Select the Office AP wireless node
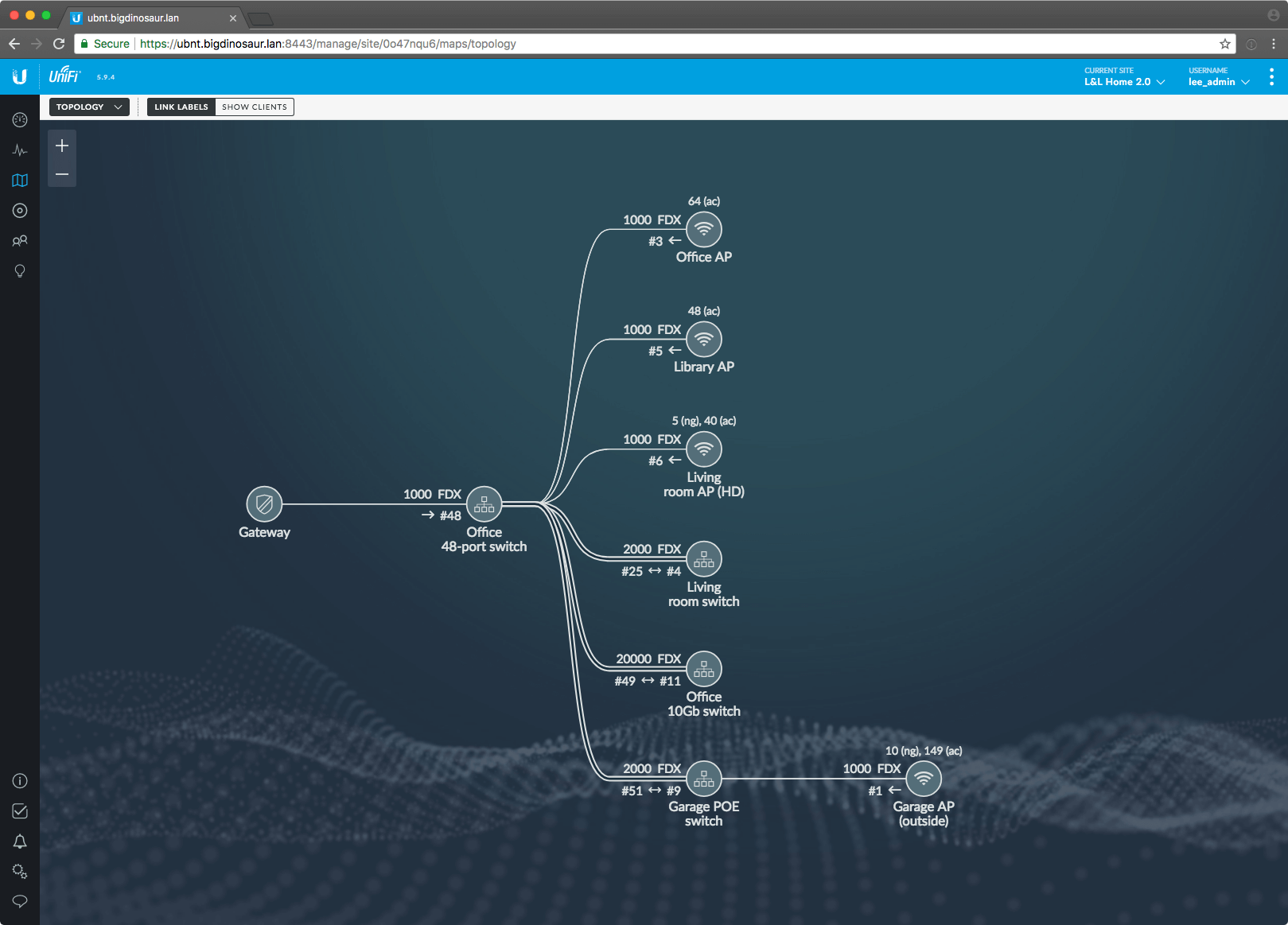Viewport: 1288px width, 925px height. click(x=704, y=229)
